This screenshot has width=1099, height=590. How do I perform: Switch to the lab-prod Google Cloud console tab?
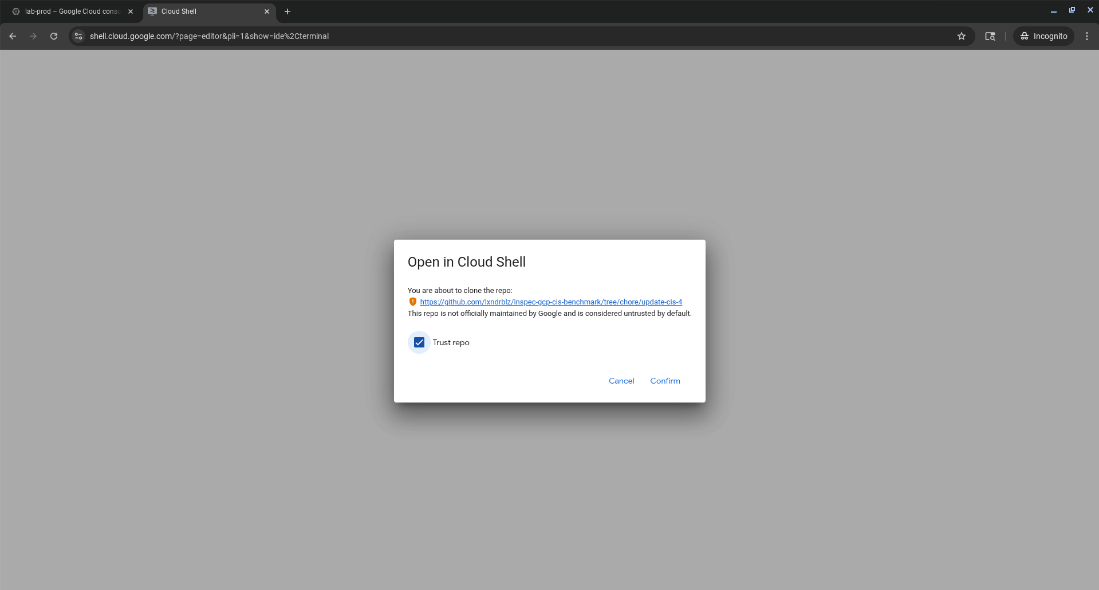pyautogui.click(x=70, y=11)
